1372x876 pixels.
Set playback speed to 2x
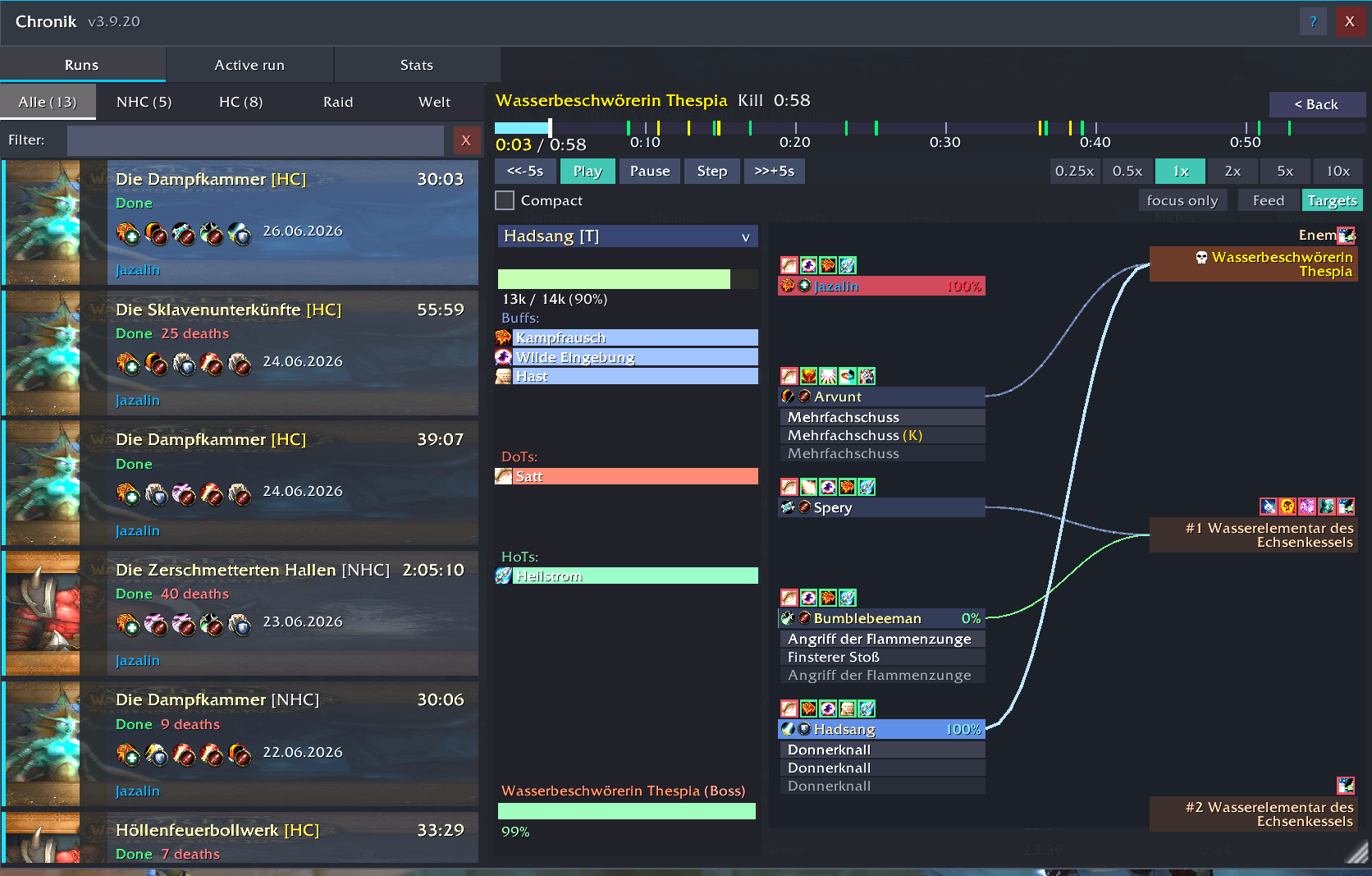tap(1233, 171)
